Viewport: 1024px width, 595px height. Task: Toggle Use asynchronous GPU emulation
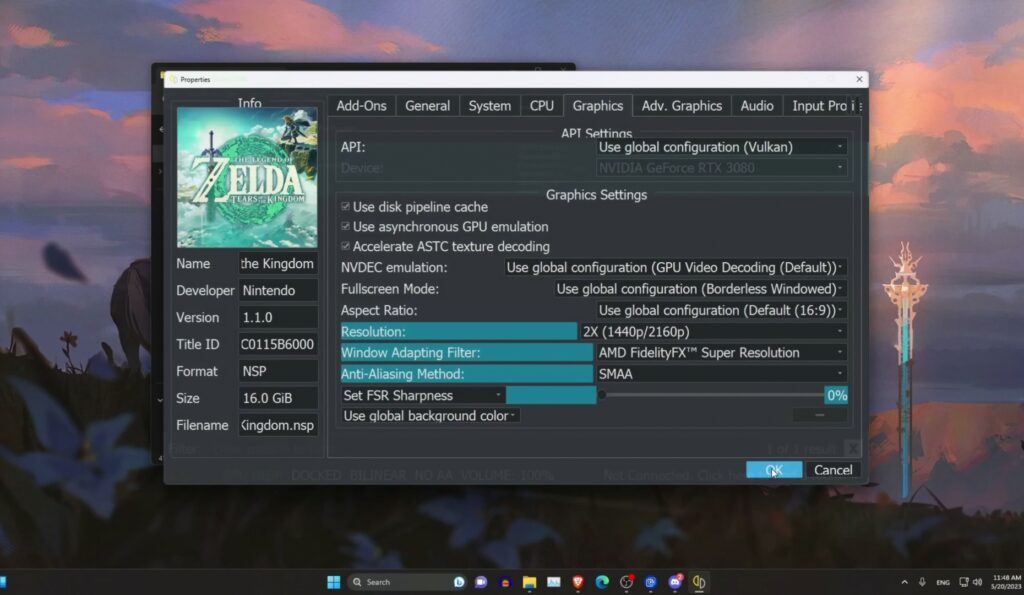click(345, 226)
